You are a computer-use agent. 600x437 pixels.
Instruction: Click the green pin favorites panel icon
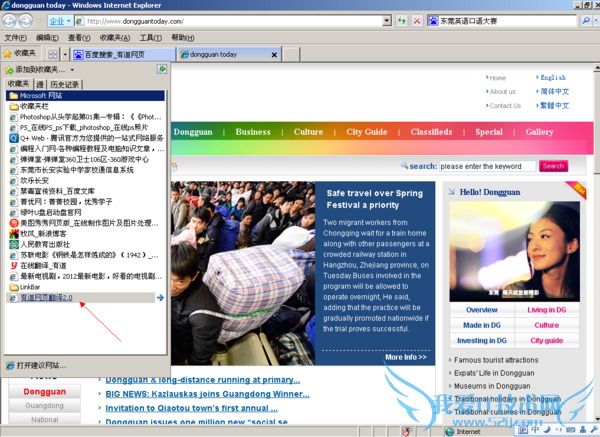click(x=162, y=69)
